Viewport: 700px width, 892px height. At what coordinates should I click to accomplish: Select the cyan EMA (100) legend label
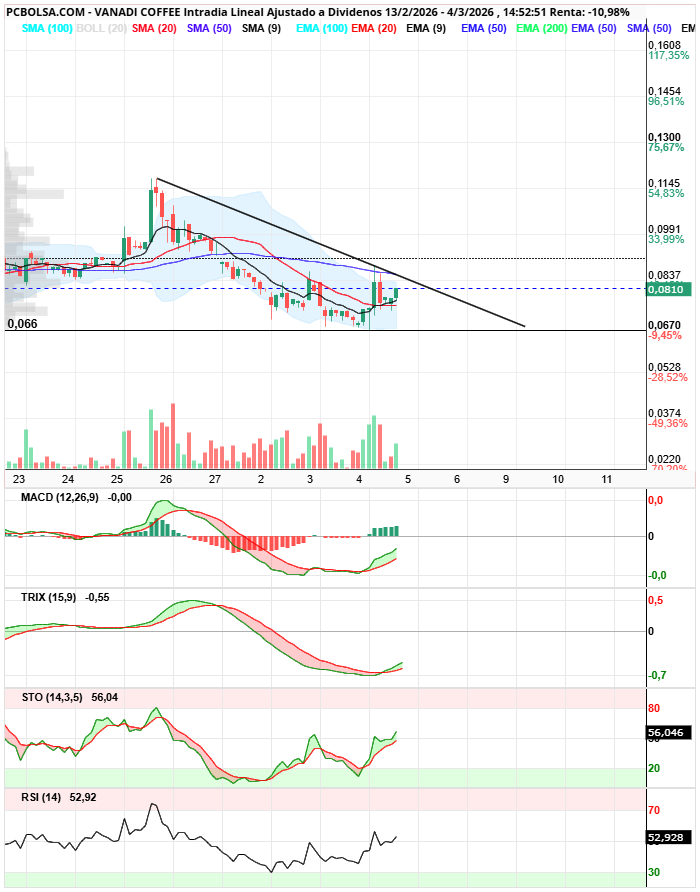click(x=322, y=28)
